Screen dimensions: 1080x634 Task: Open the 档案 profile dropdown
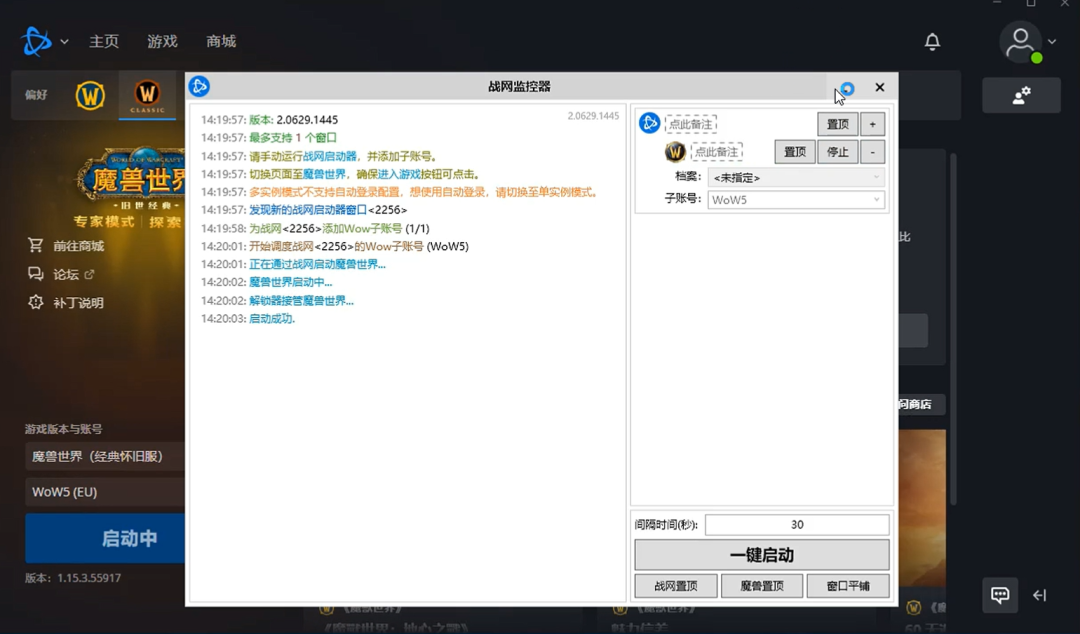[x=796, y=177]
